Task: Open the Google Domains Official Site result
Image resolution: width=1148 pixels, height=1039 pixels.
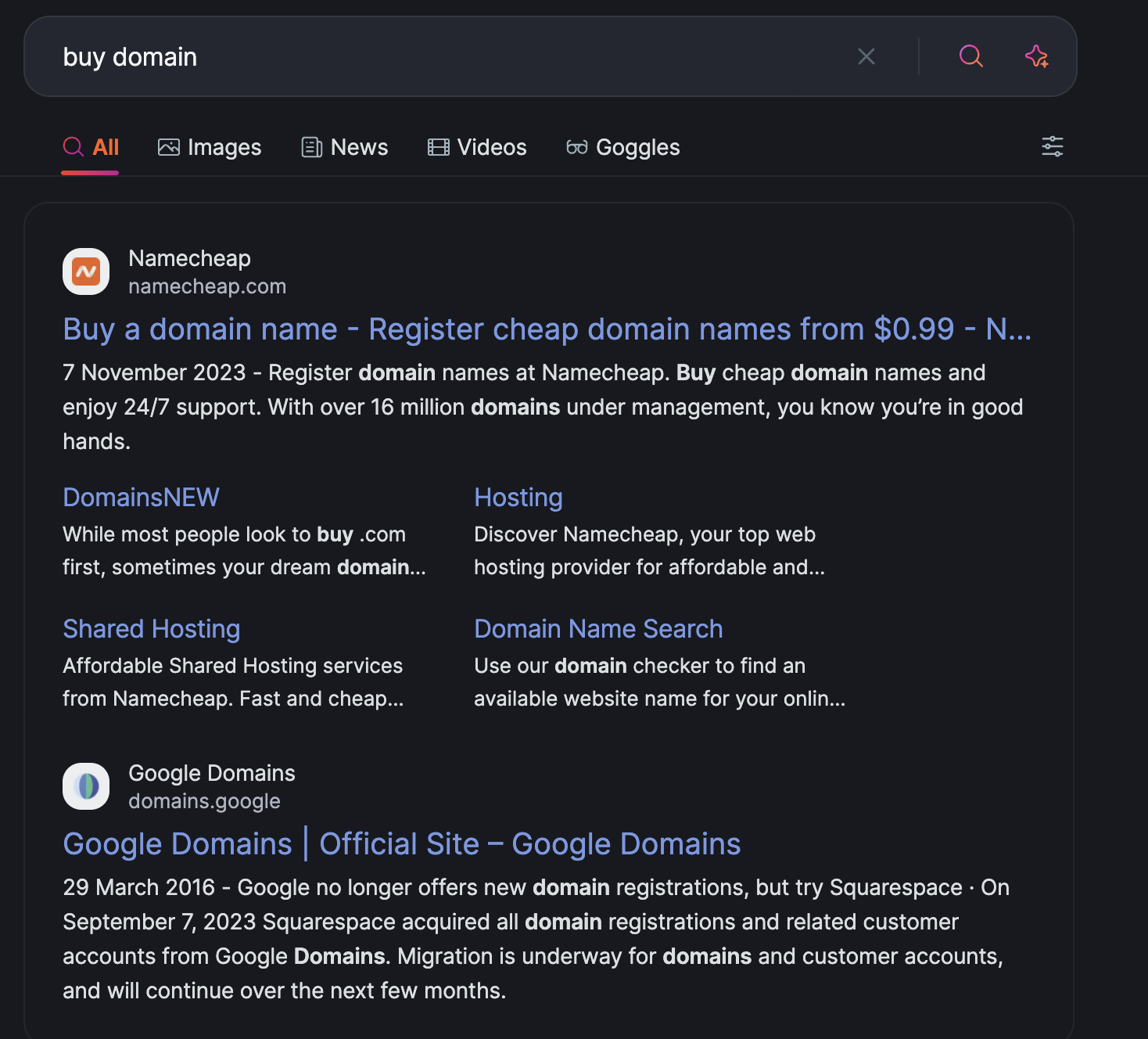Action: (402, 844)
